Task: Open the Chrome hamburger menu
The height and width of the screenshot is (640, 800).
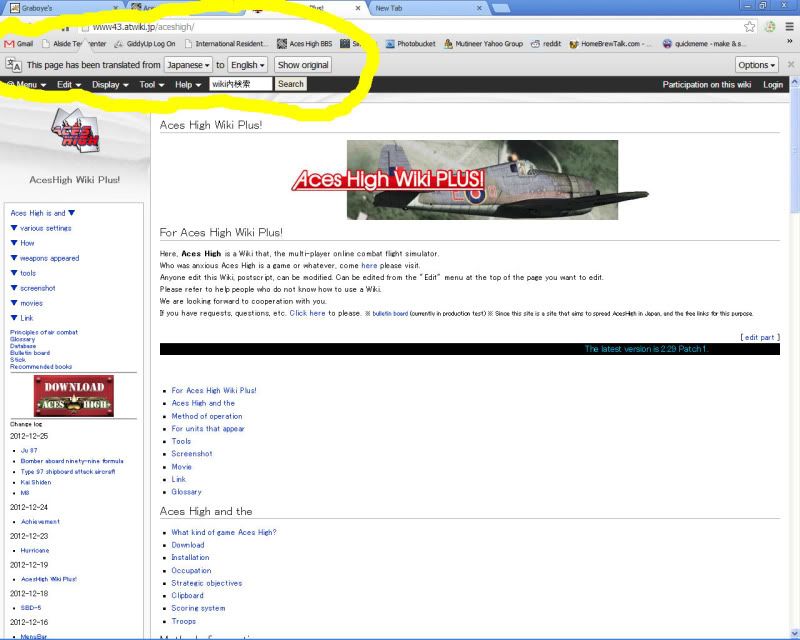Action: click(789, 27)
